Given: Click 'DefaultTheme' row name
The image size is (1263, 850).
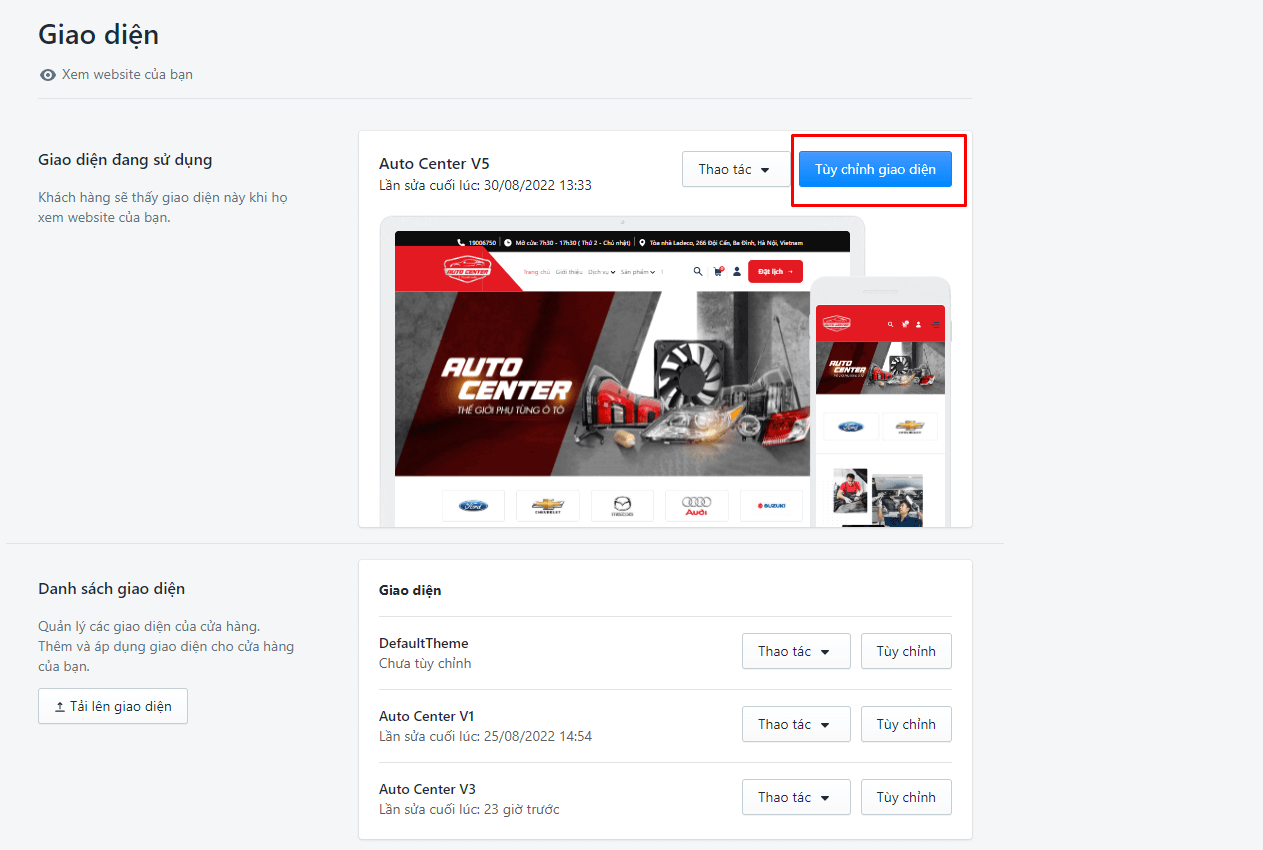Looking at the screenshot, I should coord(424,643).
